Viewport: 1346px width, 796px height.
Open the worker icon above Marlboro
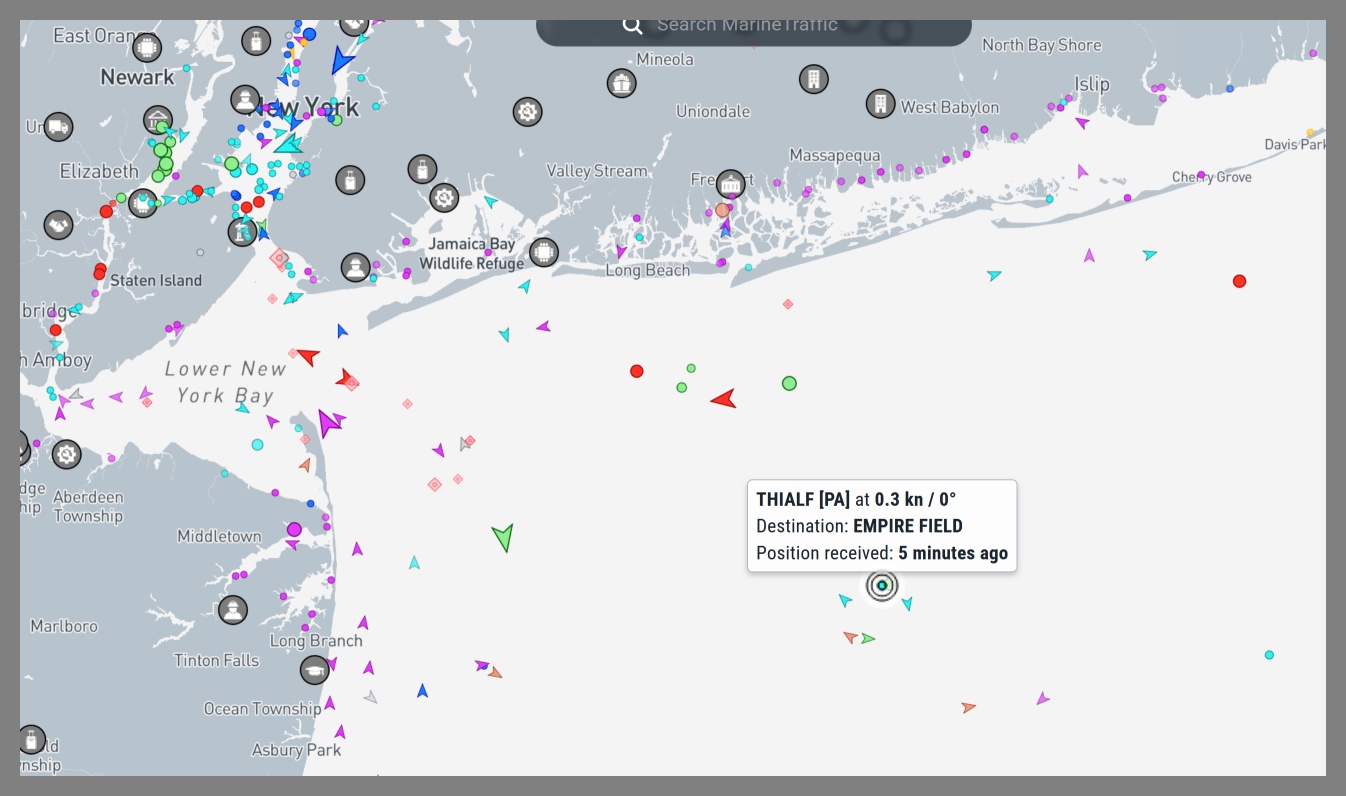coord(233,610)
